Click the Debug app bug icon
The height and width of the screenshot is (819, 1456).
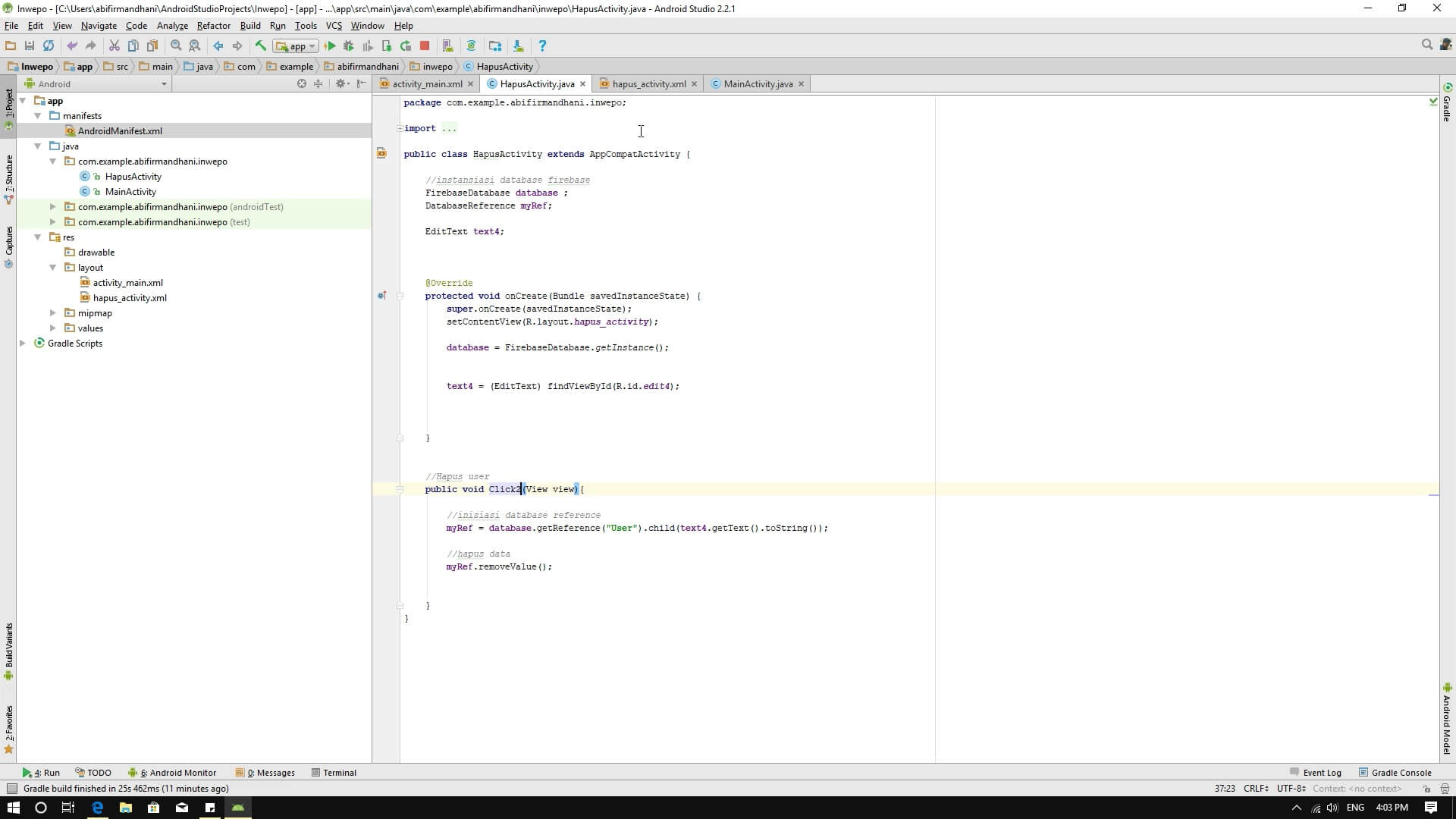(x=349, y=45)
